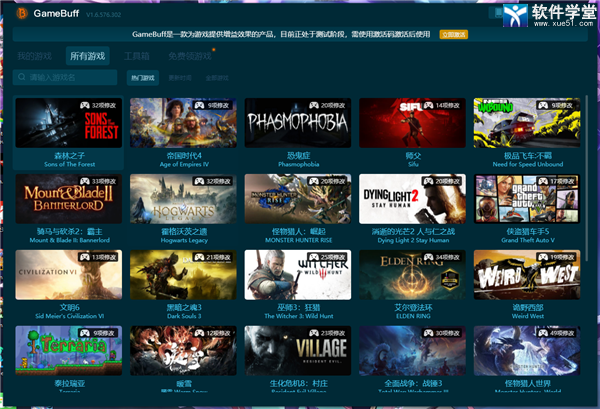The height and width of the screenshot is (409, 600).
Task: Select the 全部游戏 filter
Action: 217,78
